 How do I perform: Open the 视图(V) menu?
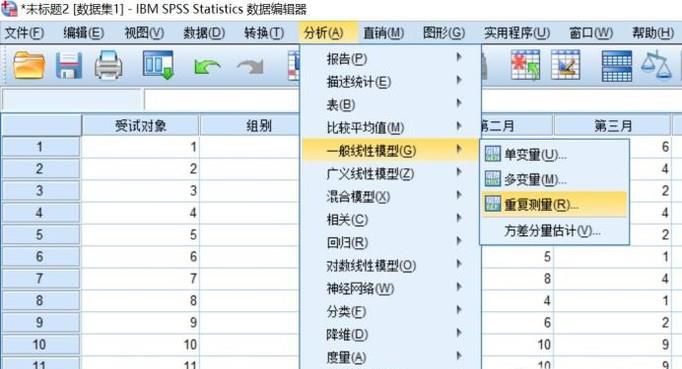point(144,33)
